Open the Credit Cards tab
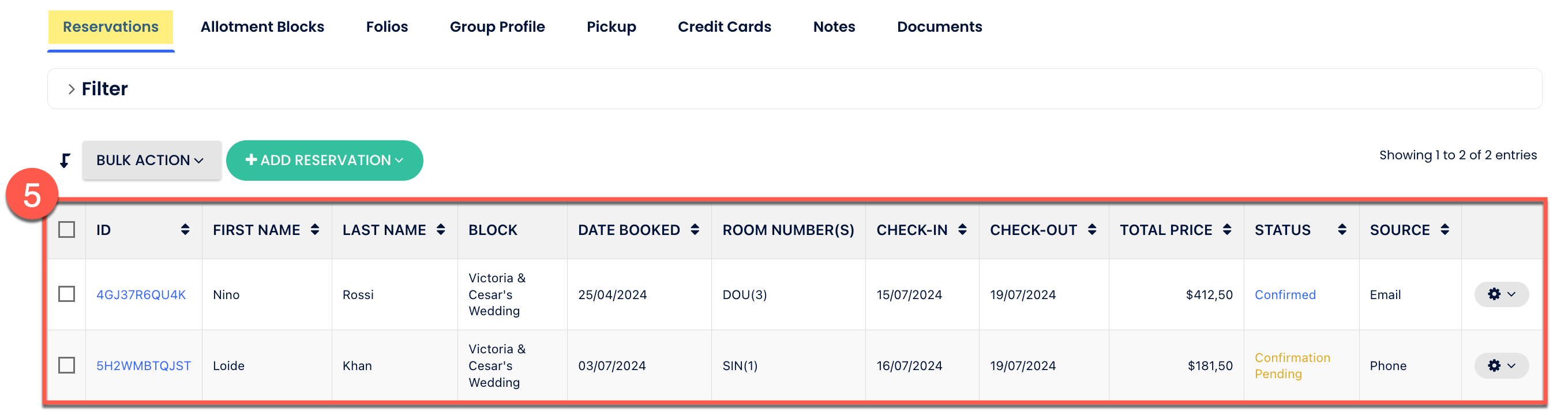 coord(725,27)
